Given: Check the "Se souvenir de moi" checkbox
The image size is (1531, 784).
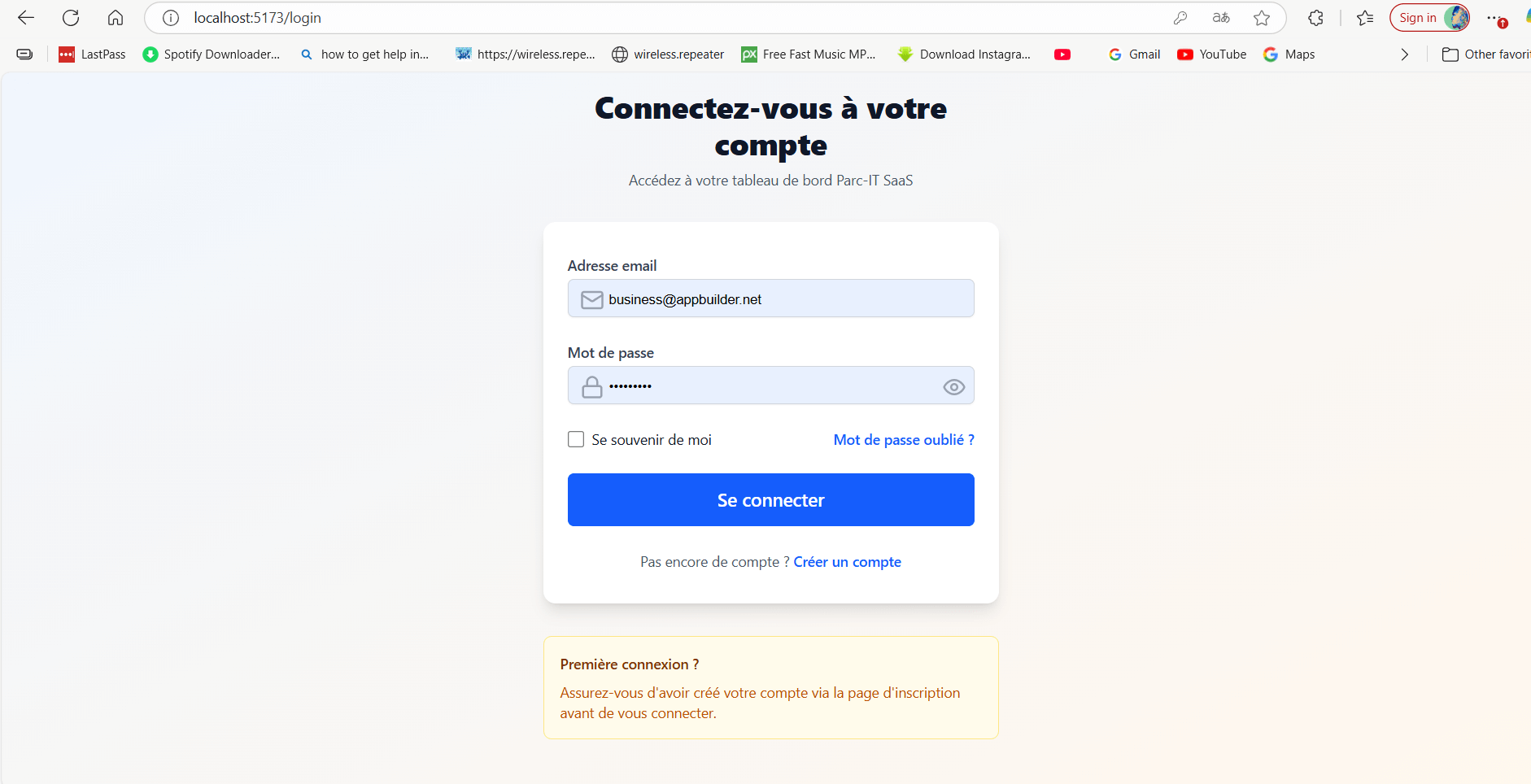Looking at the screenshot, I should point(576,440).
